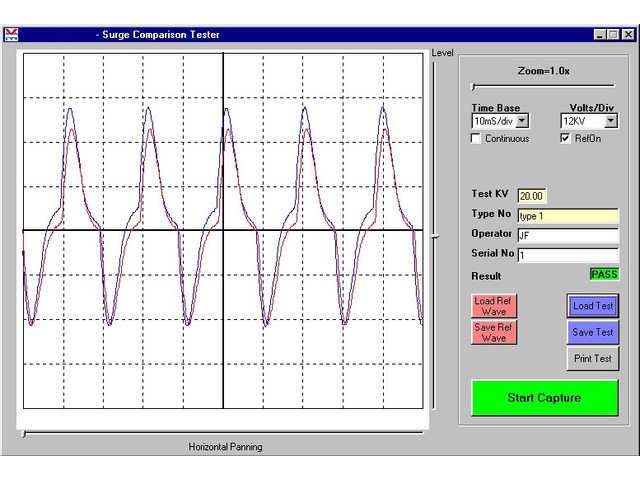640x480 pixels.
Task: Click the Type No text field
Action: tap(567, 216)
